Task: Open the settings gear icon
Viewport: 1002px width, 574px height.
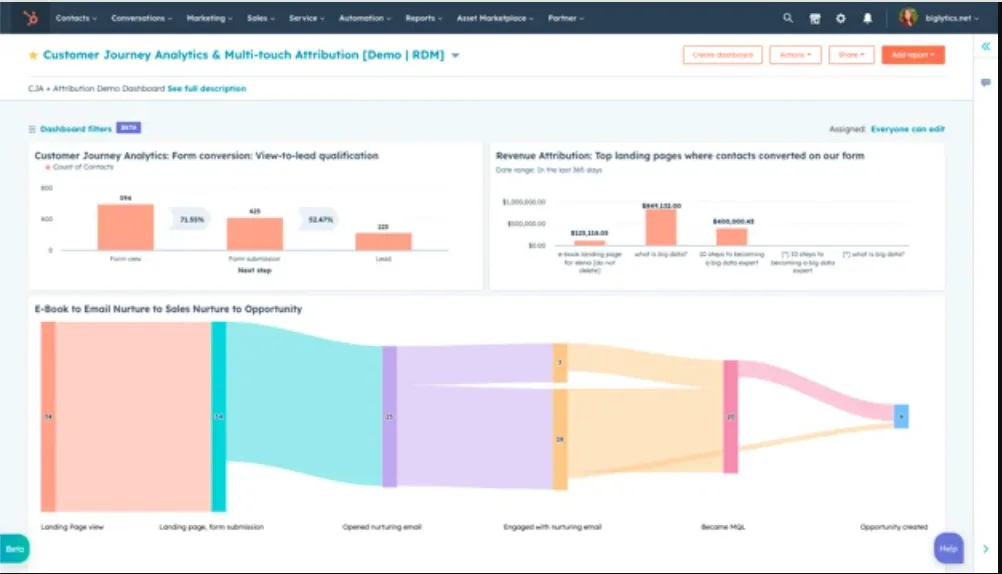Action: 841,19
